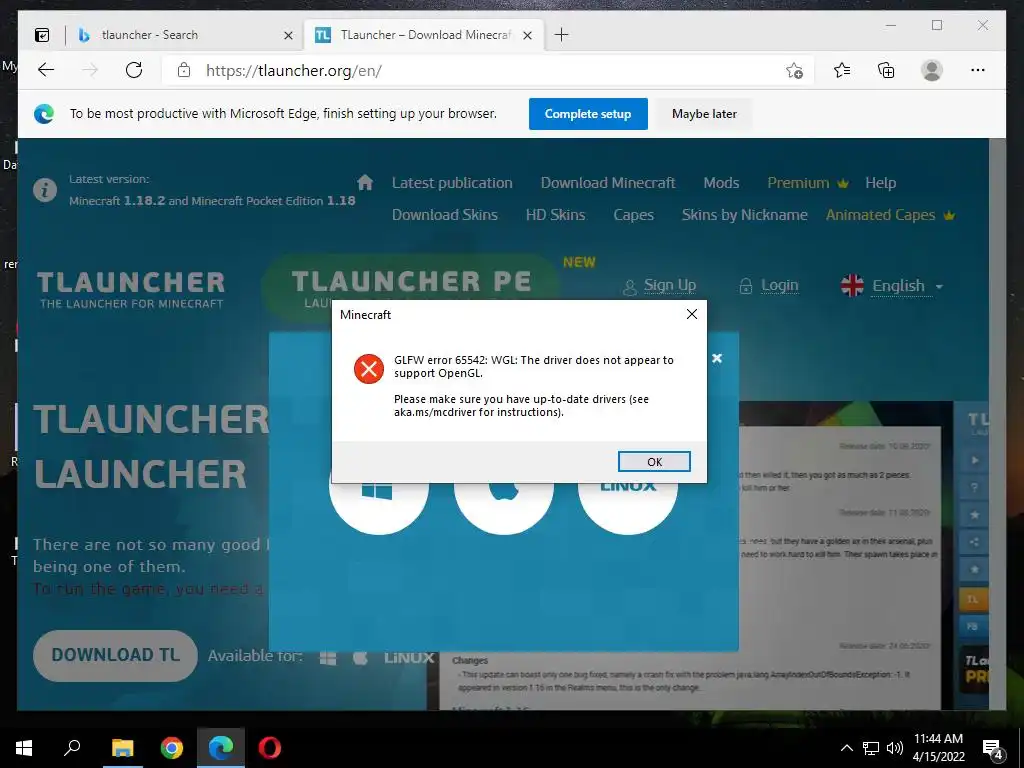Choose the Linux download circle
Screen dimensions: 1024x768
point(628,504)
